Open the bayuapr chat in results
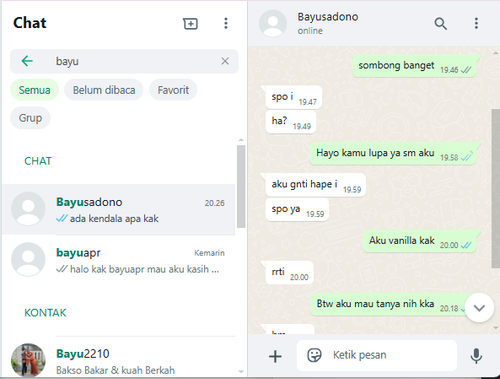This screenshot has height=379, width=500. pos(119,260)
